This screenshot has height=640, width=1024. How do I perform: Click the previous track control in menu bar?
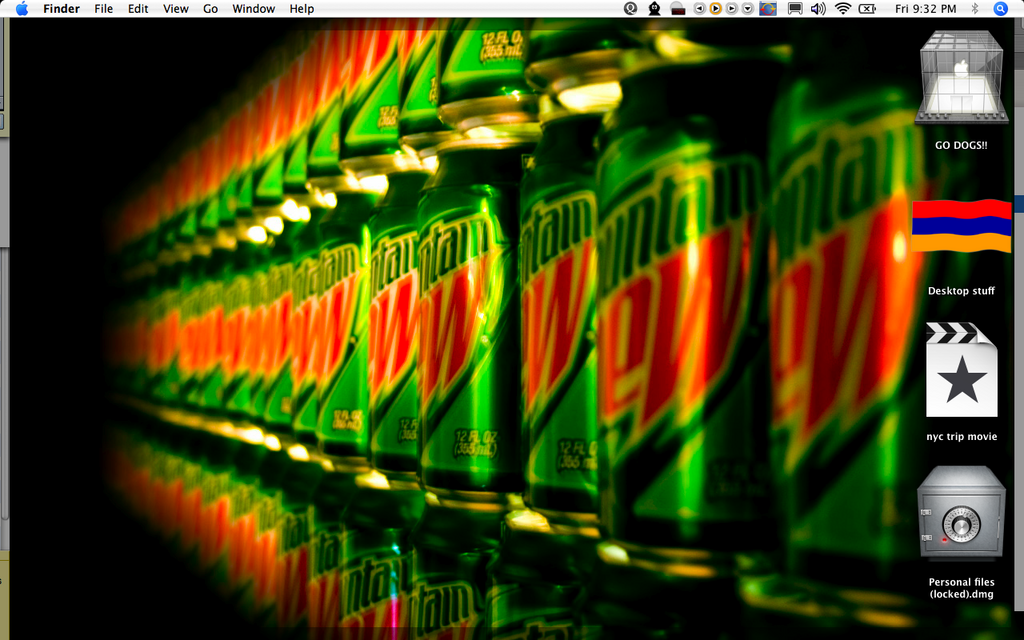pos(699,8)
